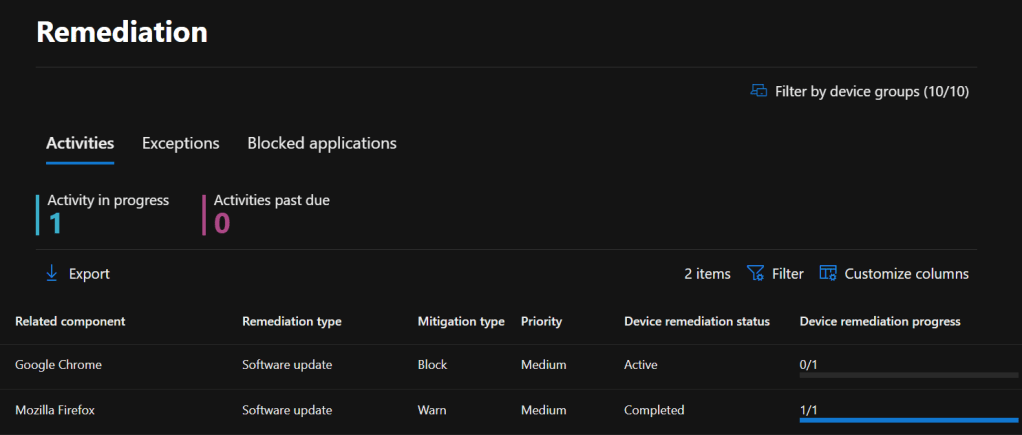This screenshot has width=1022, height=435.
Task: Click the Mozilla Firefox 1/1 progress bar
Action: pyautogui.click(x=908, y=421)
